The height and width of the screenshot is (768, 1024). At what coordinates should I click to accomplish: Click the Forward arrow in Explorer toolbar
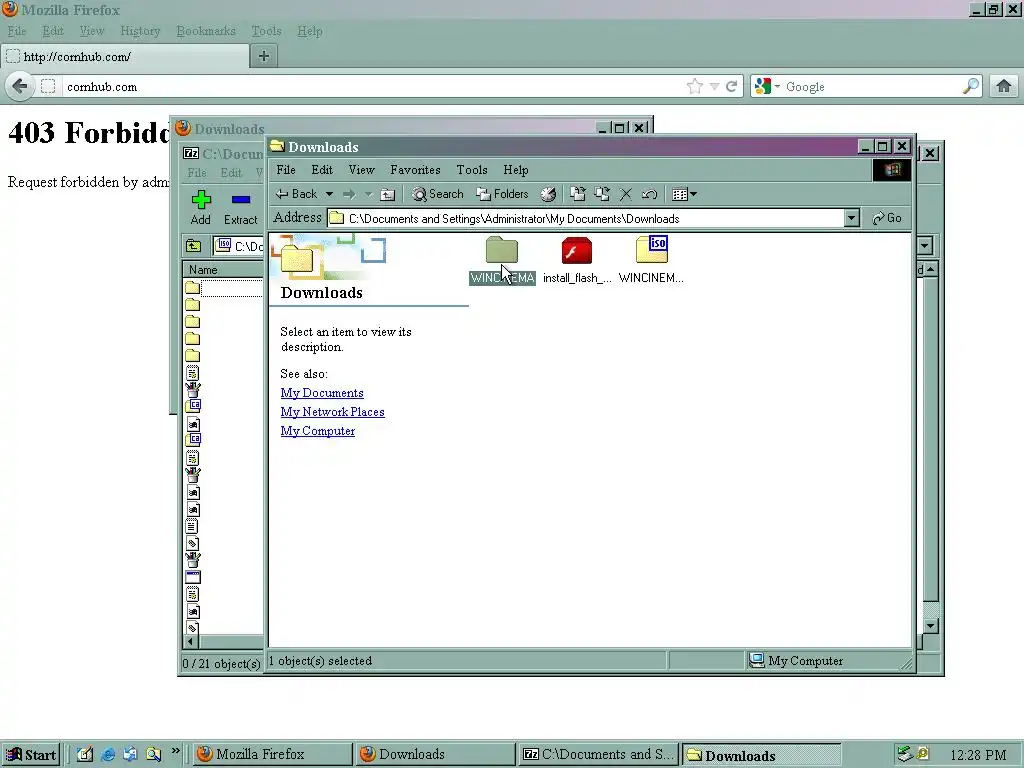coord(349,194)
